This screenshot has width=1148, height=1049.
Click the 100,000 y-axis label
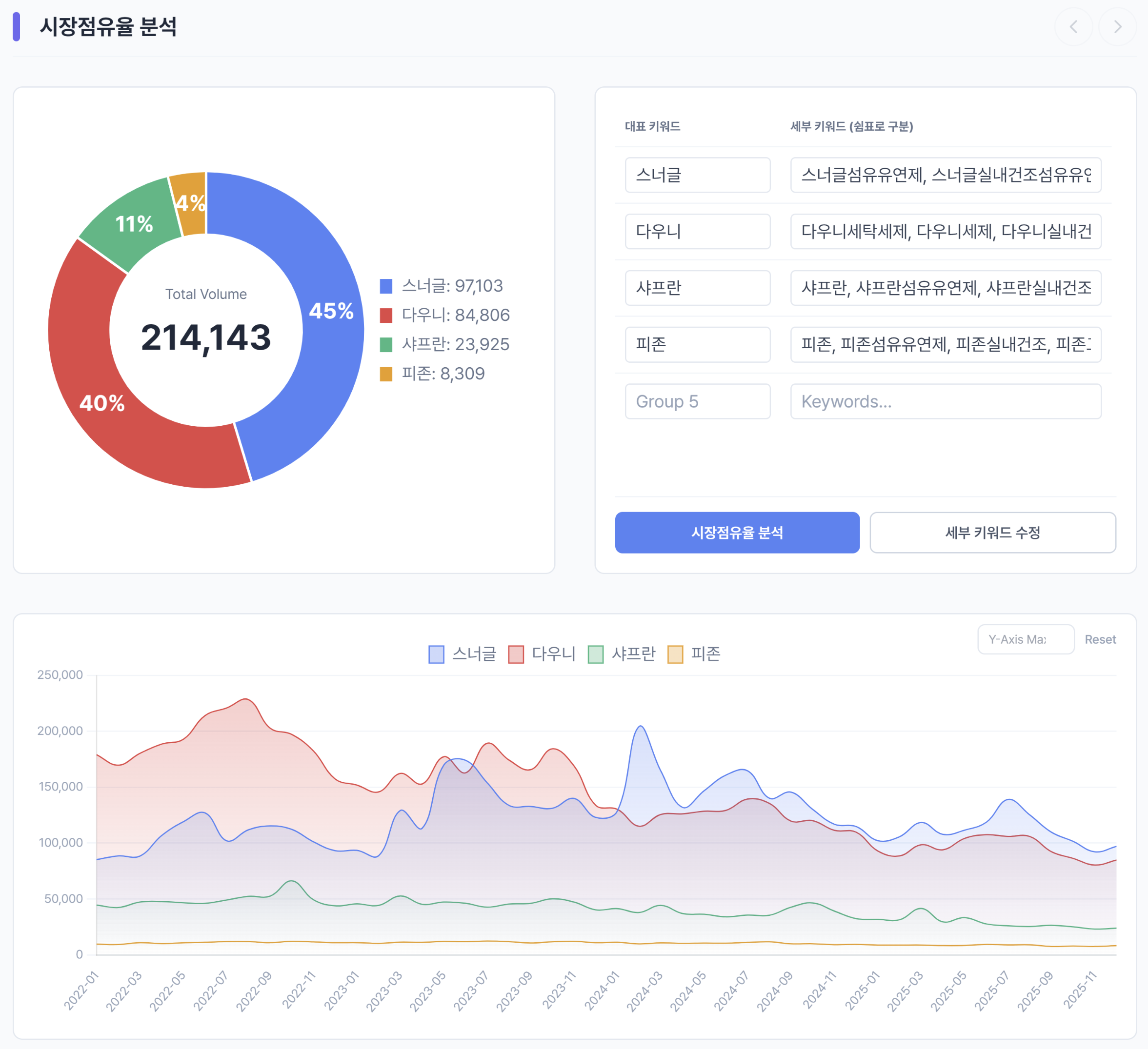tap(60, 843)
